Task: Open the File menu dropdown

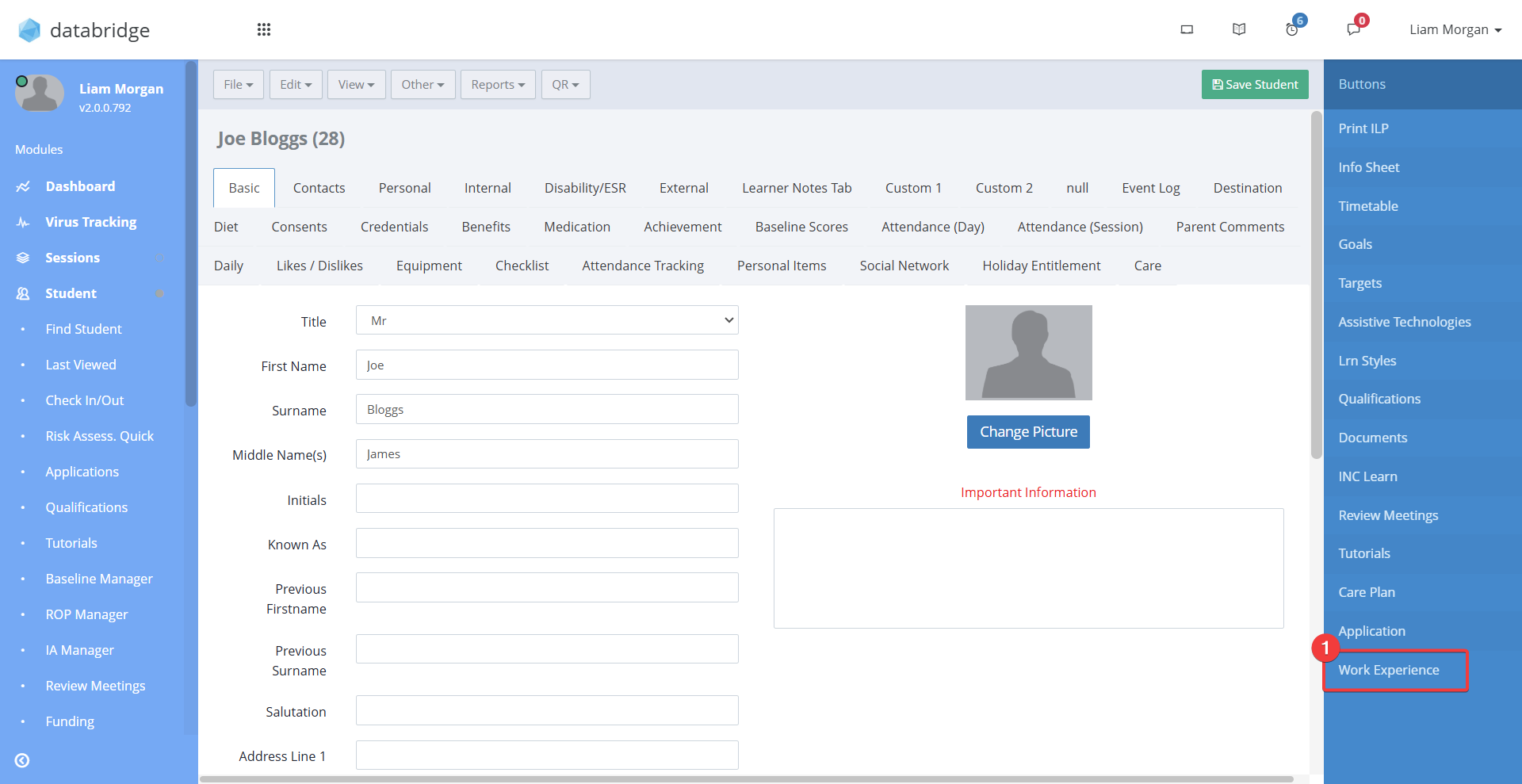Action: pyautogui.click(x=239, y=84)
